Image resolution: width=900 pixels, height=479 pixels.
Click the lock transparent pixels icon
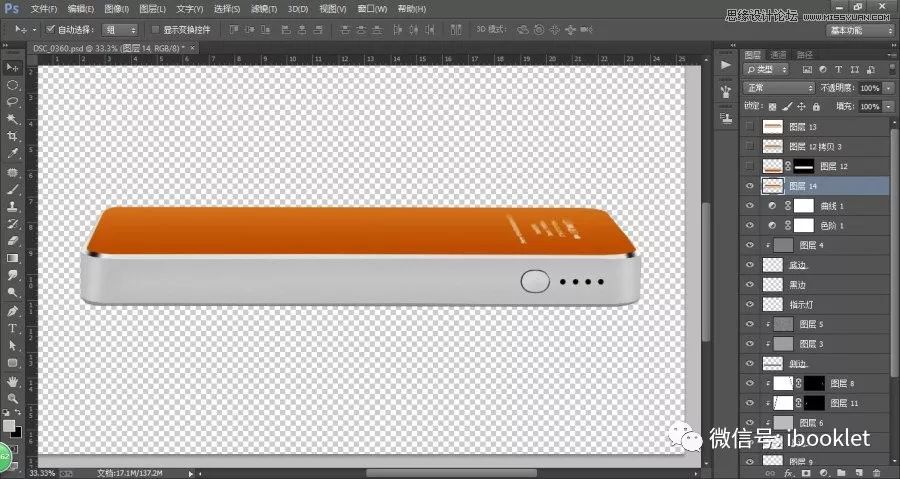click(773, 107)
